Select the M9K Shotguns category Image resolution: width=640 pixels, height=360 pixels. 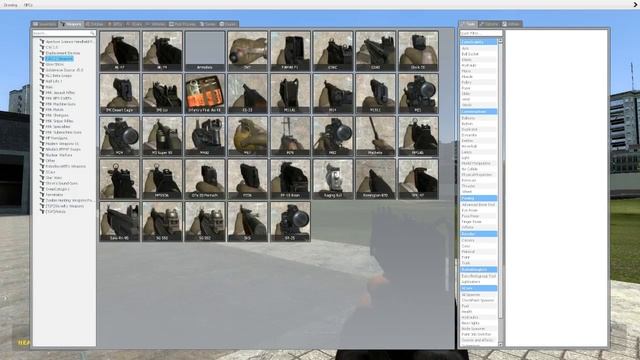(57, 116)
